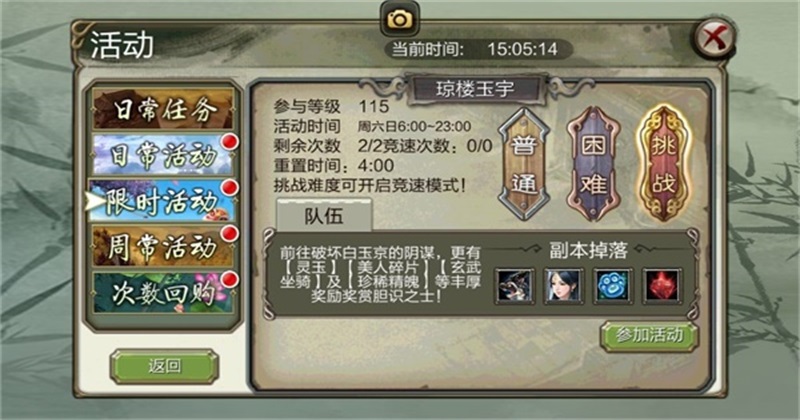Tap the red notification dot on 日常活动

click(x=230, y=141)
